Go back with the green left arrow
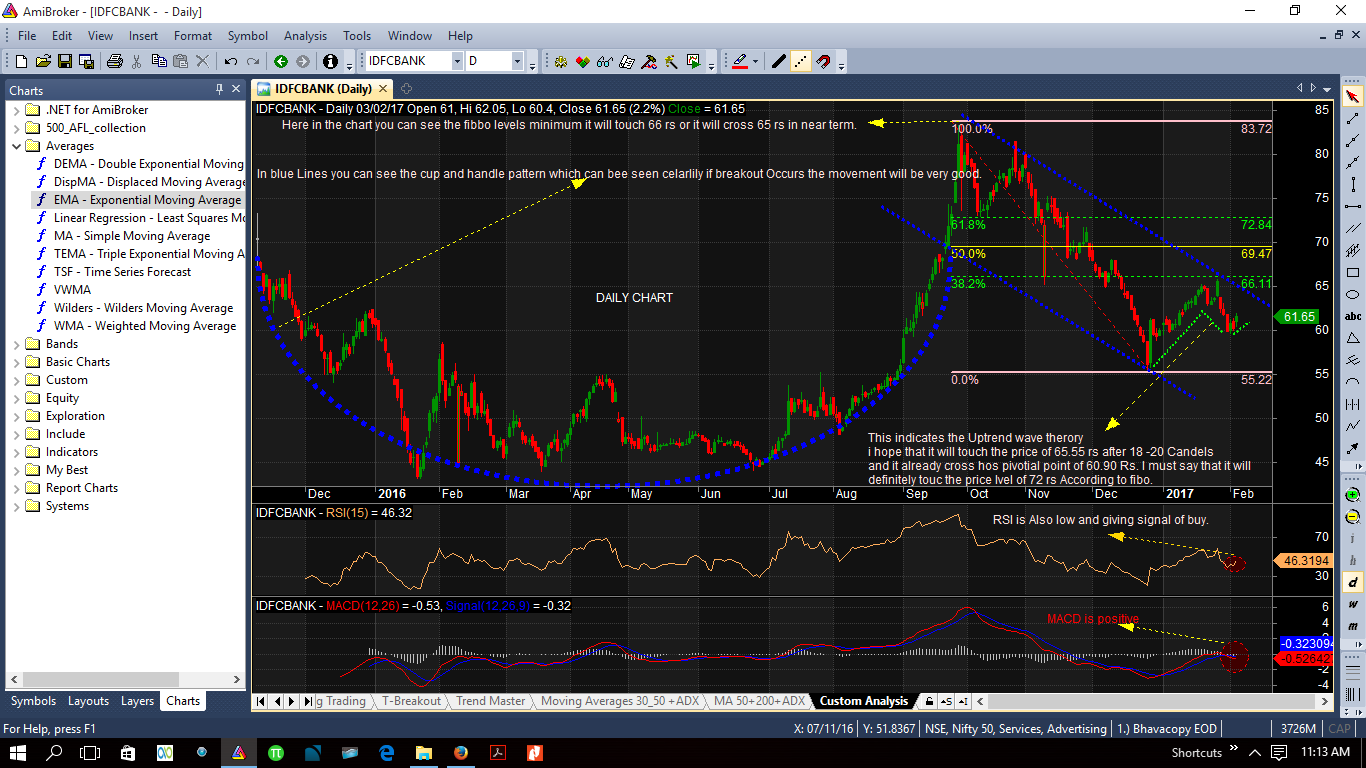The height and width of the screenshot is (768, 1366). coord(281,61)
